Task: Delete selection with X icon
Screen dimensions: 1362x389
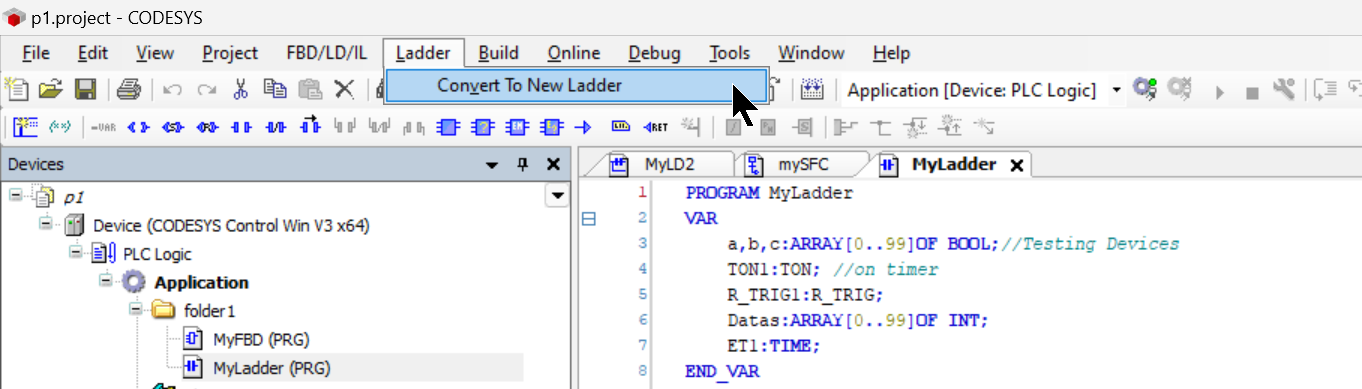Action: 344,90
